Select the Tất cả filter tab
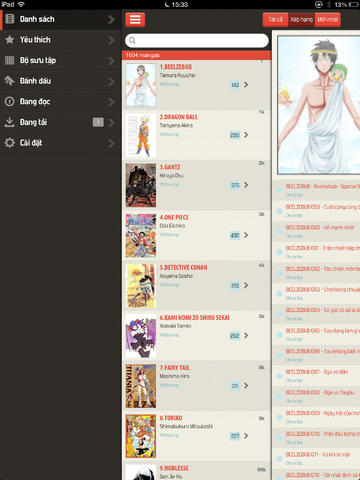Screen dimensions: 360x480 pyautogui.click(x=275, y=19)
